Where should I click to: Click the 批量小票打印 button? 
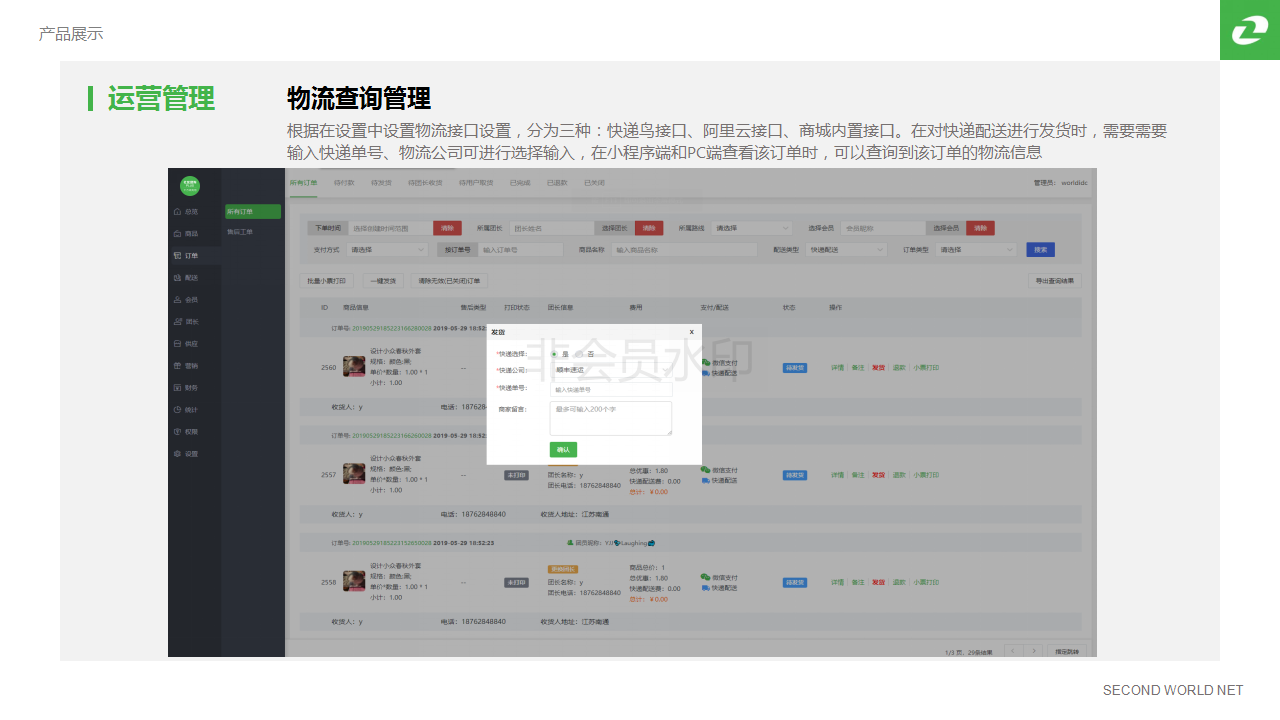[327, 282]
